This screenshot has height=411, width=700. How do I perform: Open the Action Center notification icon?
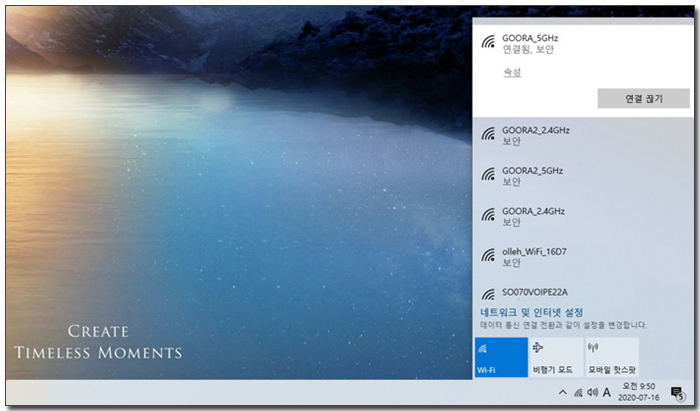[x=678, y=393]
